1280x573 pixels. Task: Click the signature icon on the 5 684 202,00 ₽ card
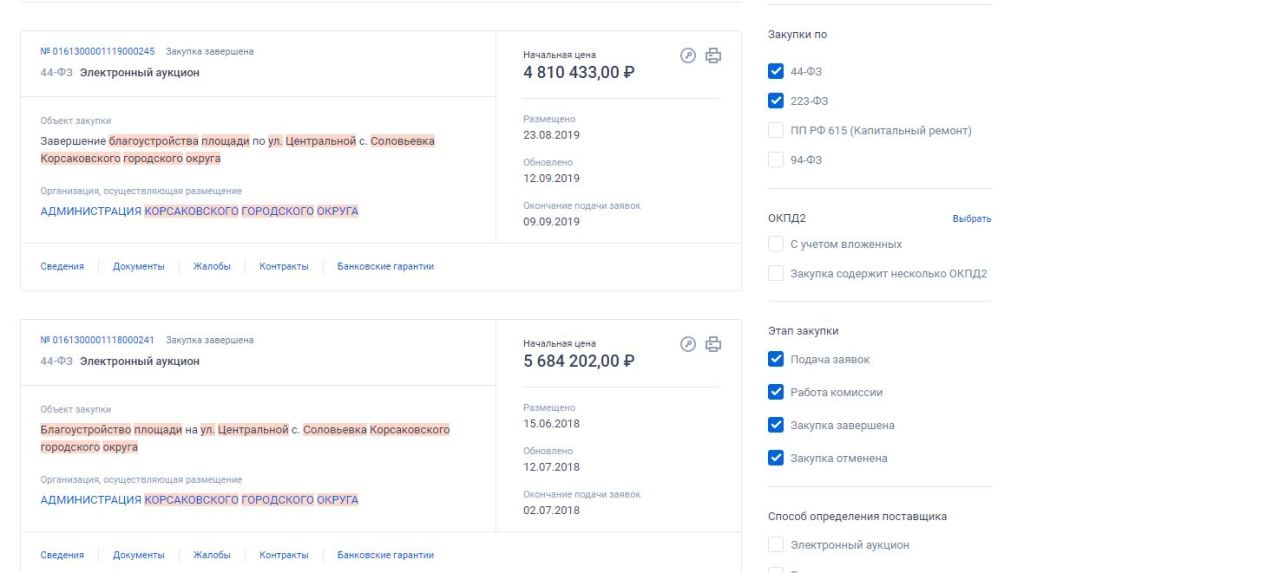coord(688,344)
